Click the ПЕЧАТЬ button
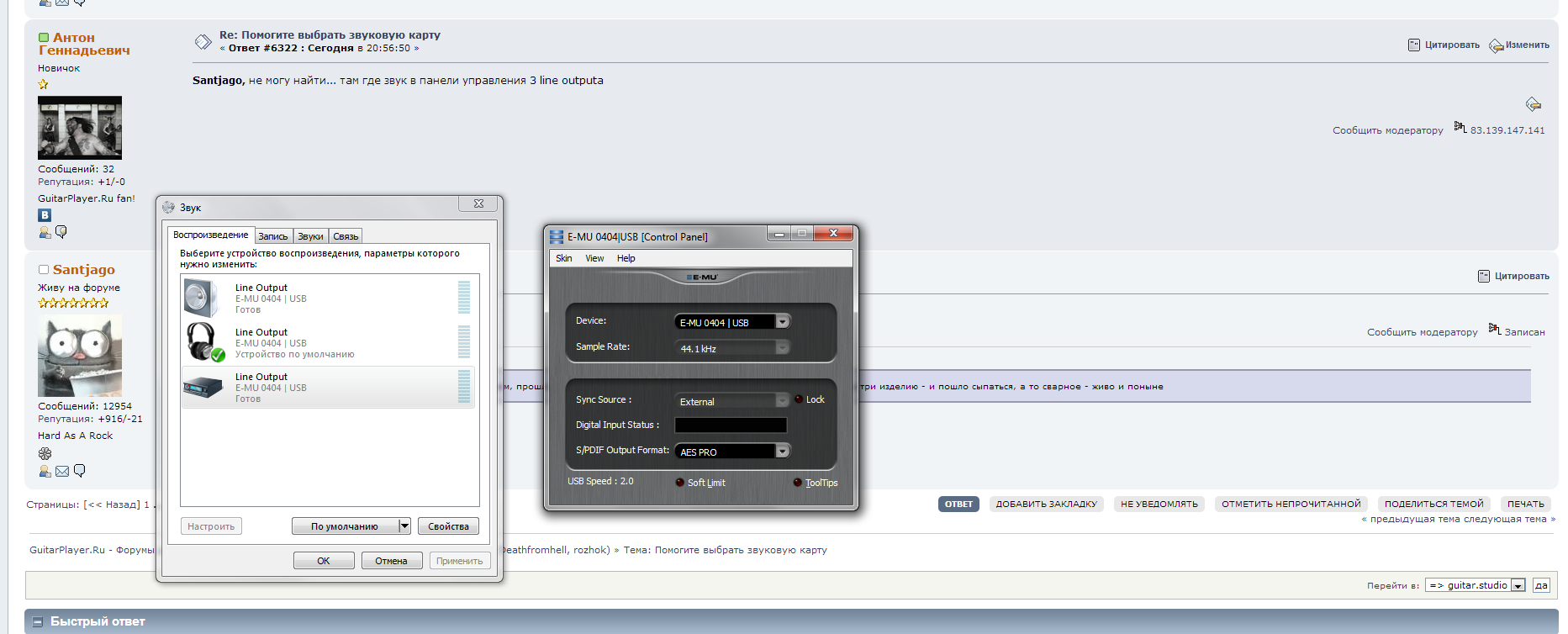The width and height of the screenshot is (1568, 634). click(x=1526, y=505)
